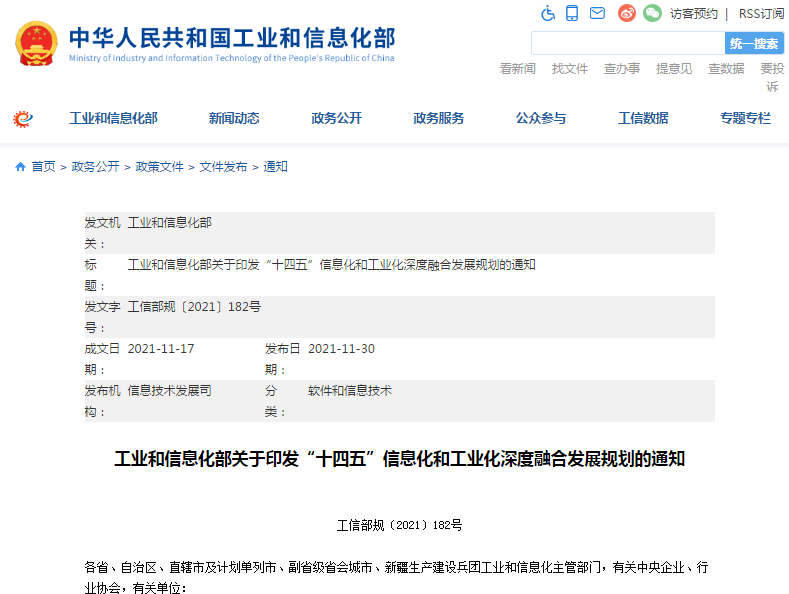Click the email envelope icon
789x594 pixels.
597,13
